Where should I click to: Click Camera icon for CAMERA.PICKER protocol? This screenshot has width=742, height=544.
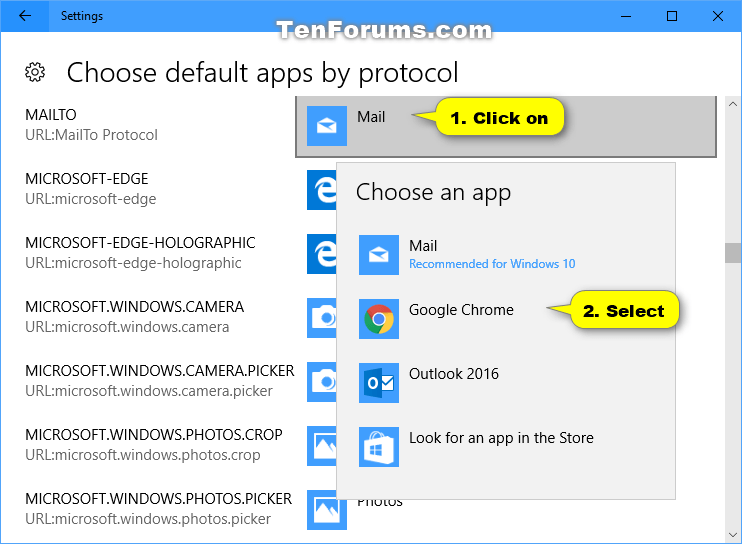tap(322, 382)
